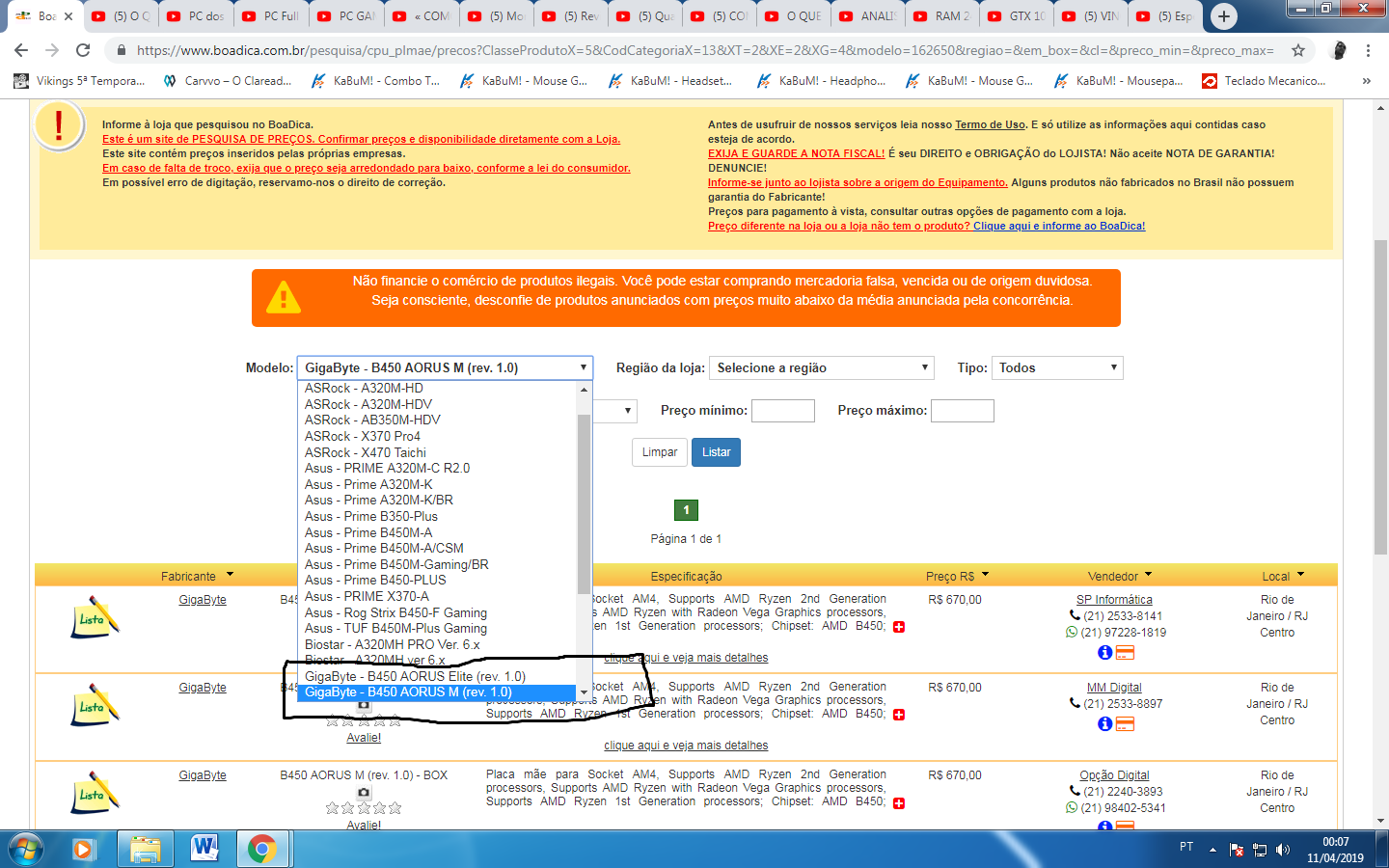Switch to the RAM 2 browser tab

[942, 15]
